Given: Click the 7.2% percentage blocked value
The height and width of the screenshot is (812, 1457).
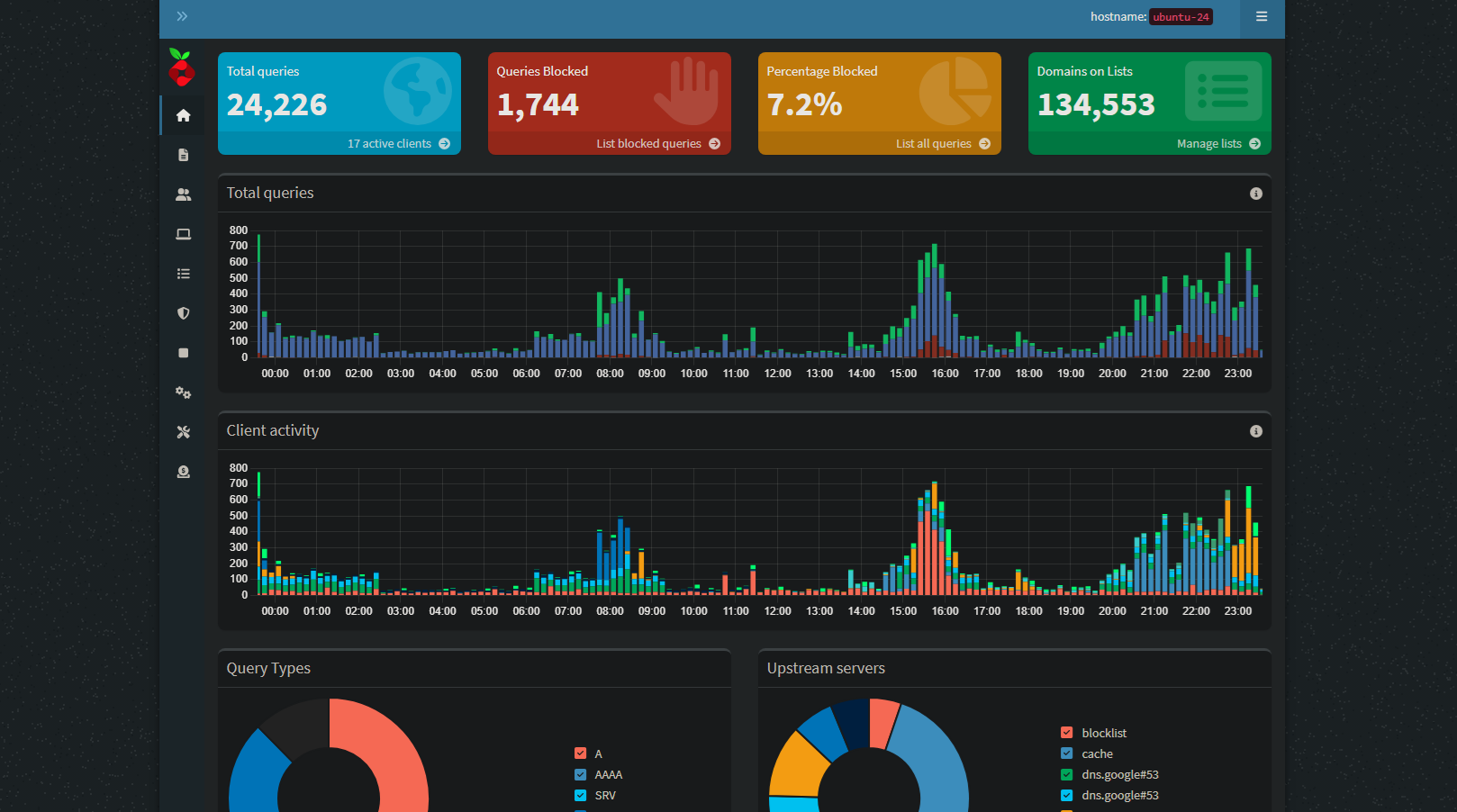Looking at the screenshot, I should tap(804, 105).
